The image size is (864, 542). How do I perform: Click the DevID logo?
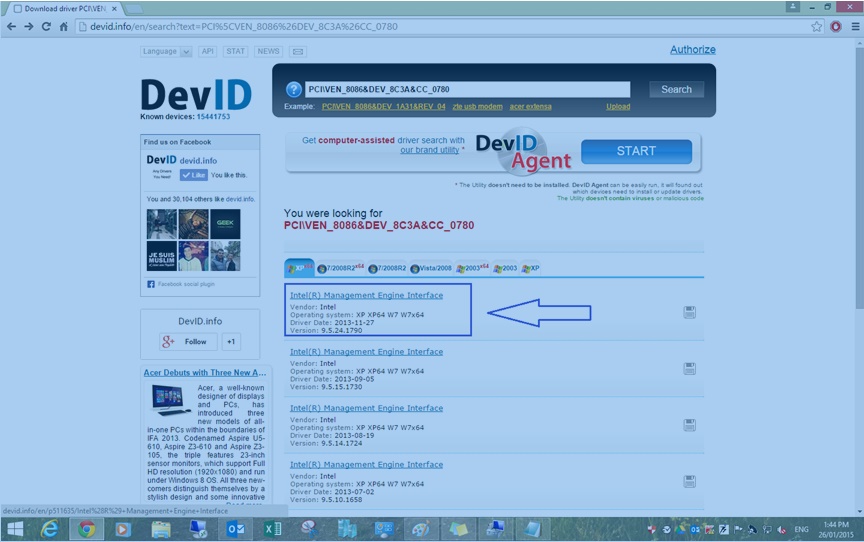pos(196,95)
